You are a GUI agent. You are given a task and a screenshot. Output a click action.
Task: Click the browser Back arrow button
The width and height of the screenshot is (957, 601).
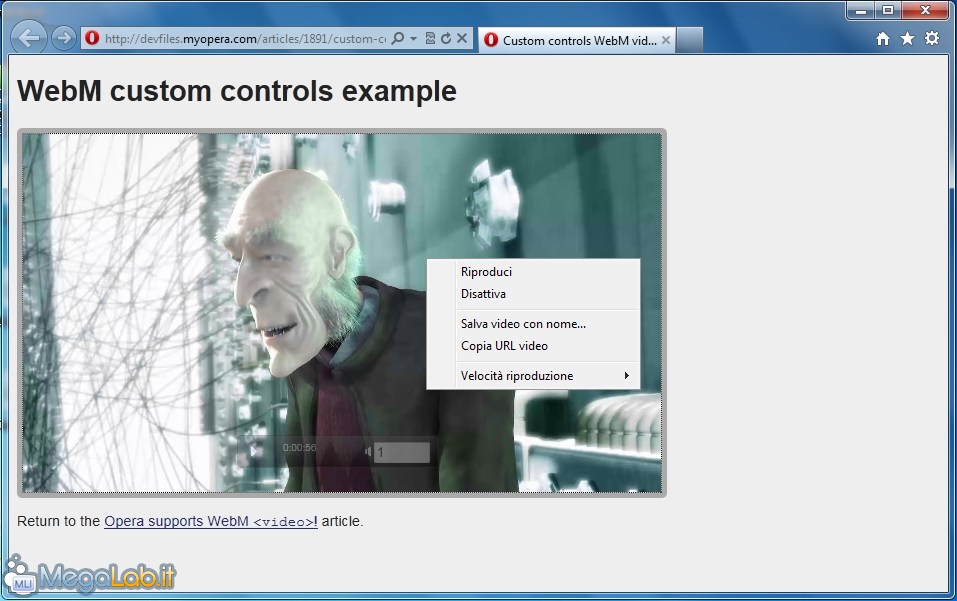click(x=30, y=38)
